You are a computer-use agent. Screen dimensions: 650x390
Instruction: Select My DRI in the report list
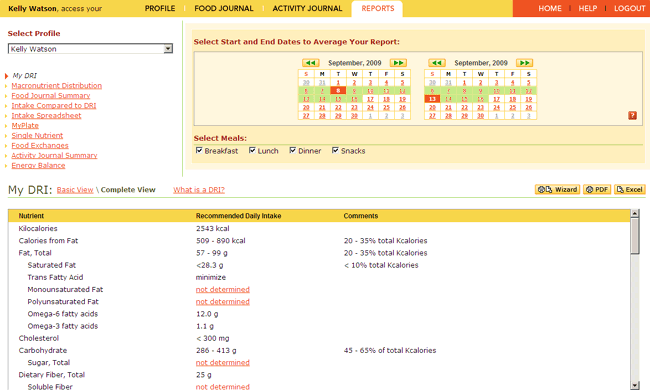24,75
